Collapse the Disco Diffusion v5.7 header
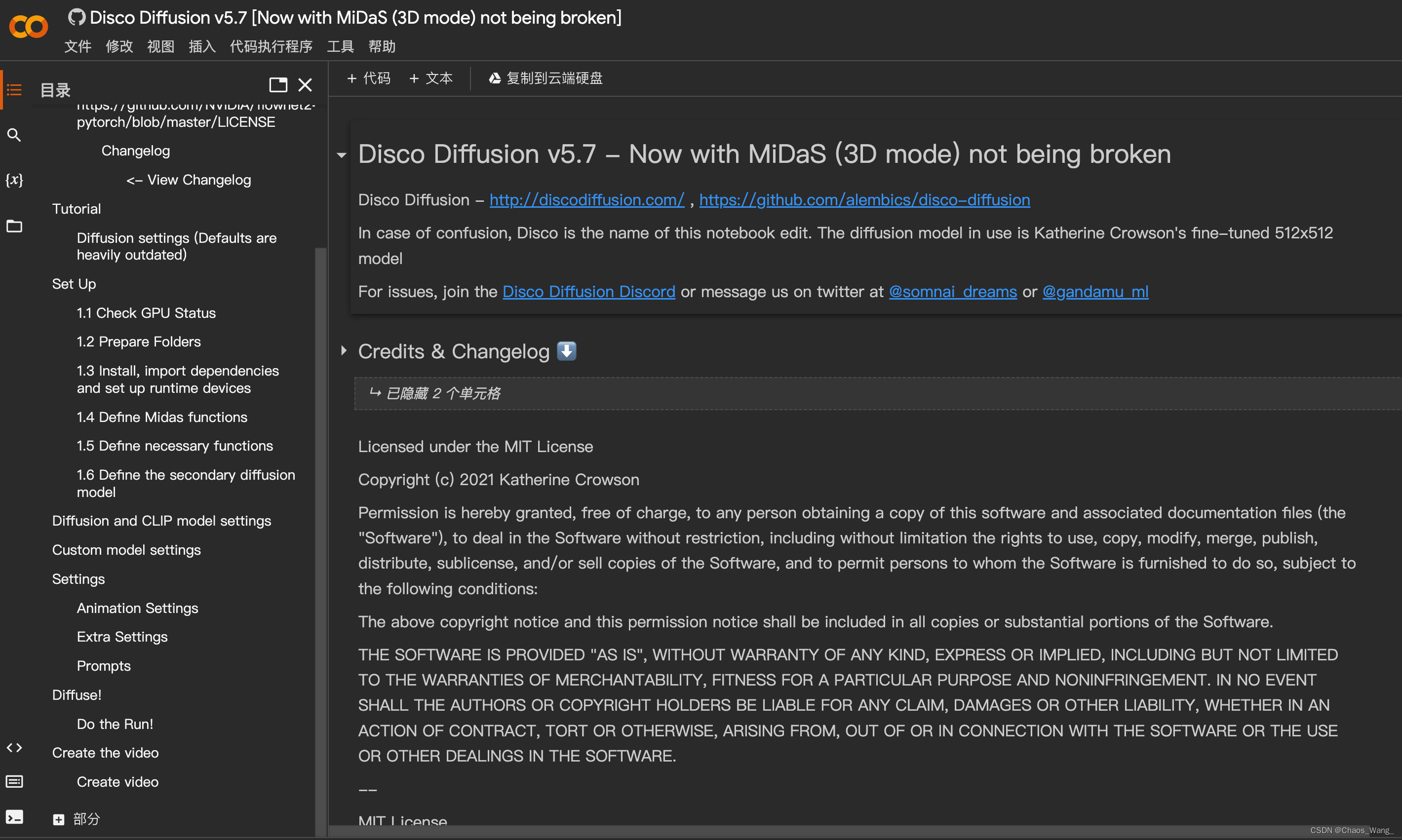 [343, 154]
